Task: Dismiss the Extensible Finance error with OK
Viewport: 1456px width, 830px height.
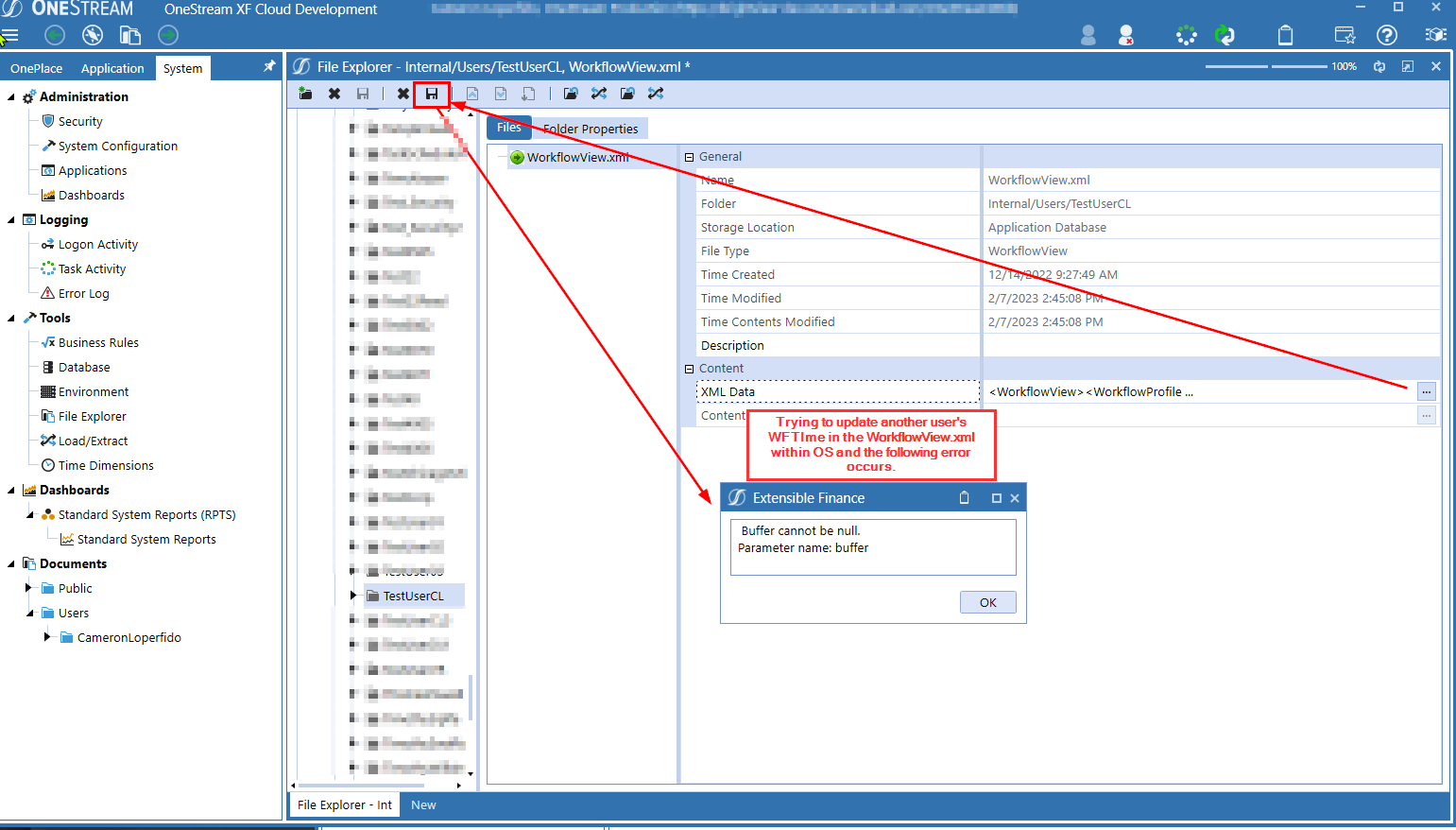Action: click(x=987, y=602)
